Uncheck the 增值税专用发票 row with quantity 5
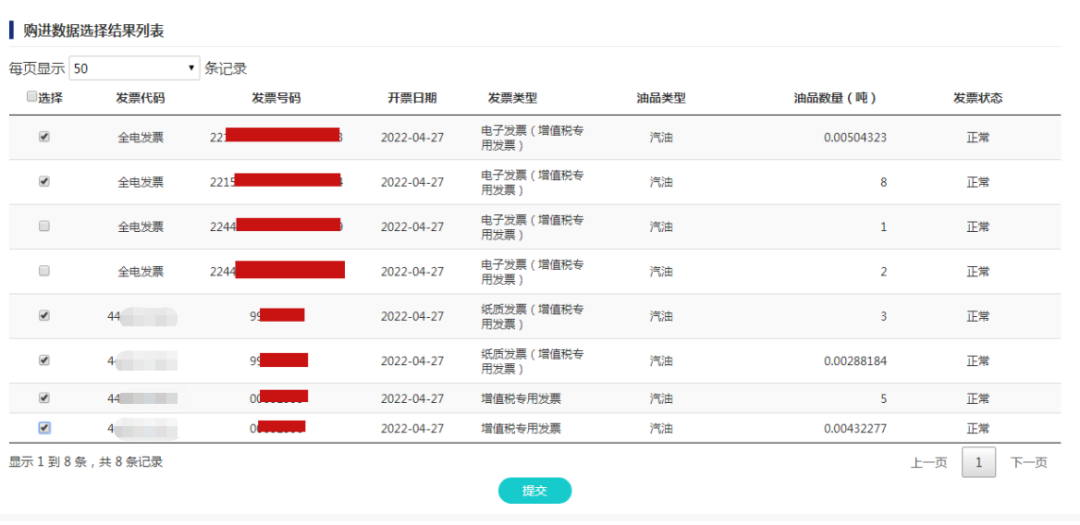The width and height of the screenshot is (1080, 525). point(44,398)
